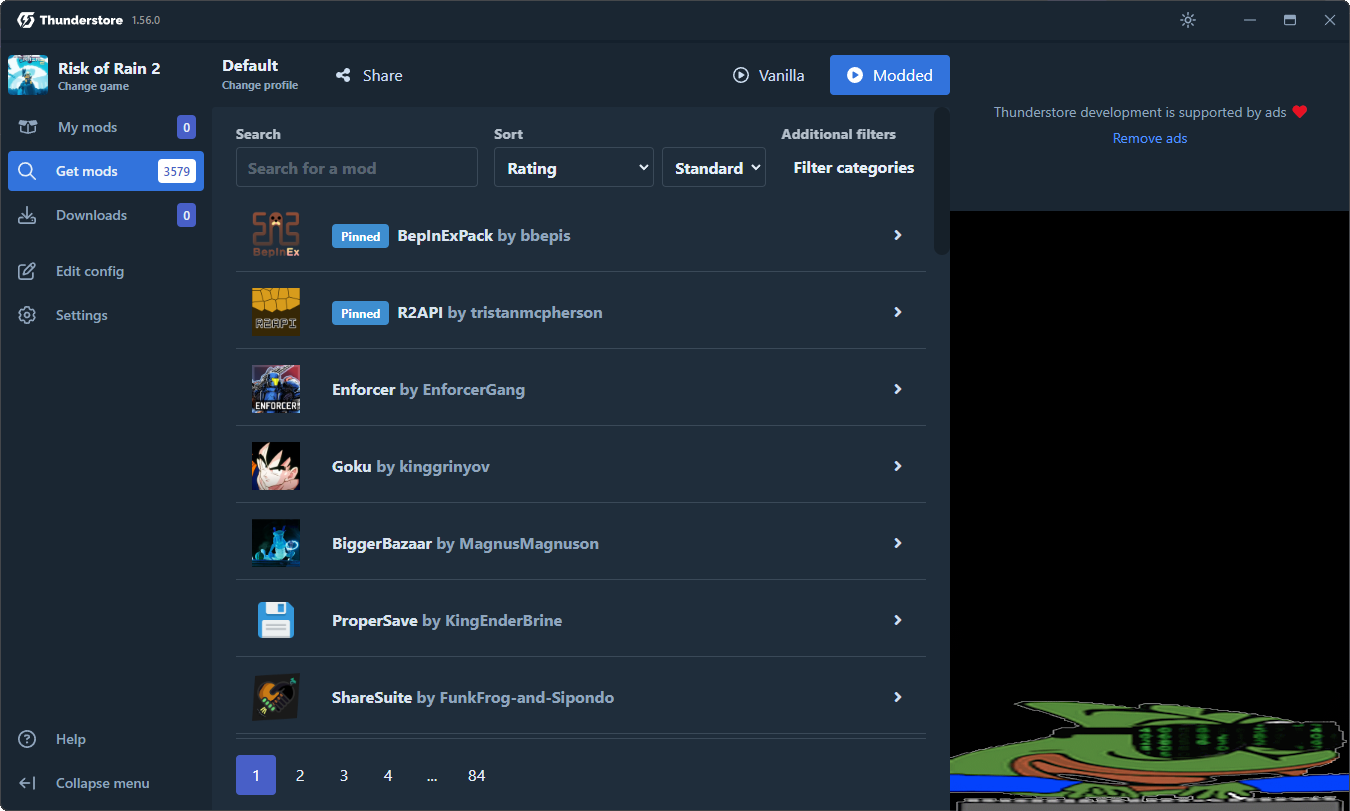Click the Enforcer by EnforcerGang title
Screen dimensions: 1350x811
tap(428, 389)
